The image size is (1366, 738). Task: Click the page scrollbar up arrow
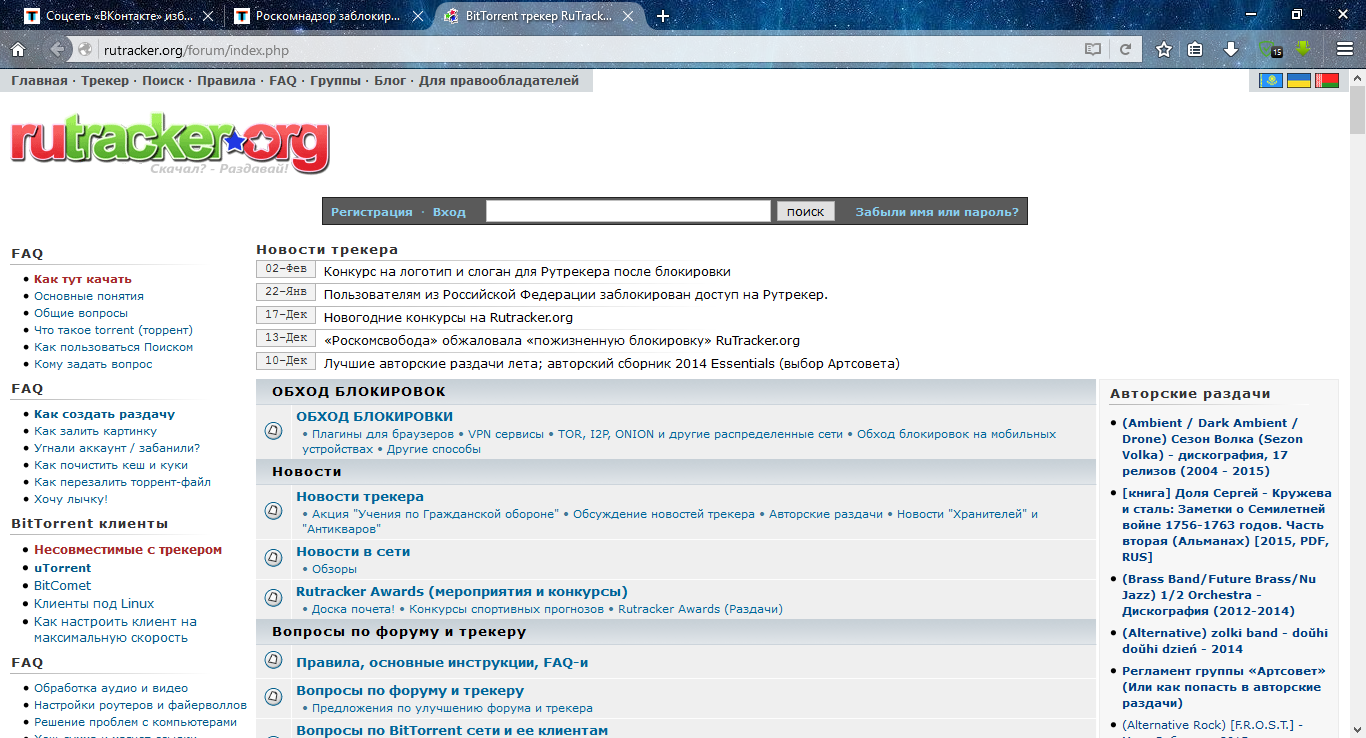coord(1357,78)
